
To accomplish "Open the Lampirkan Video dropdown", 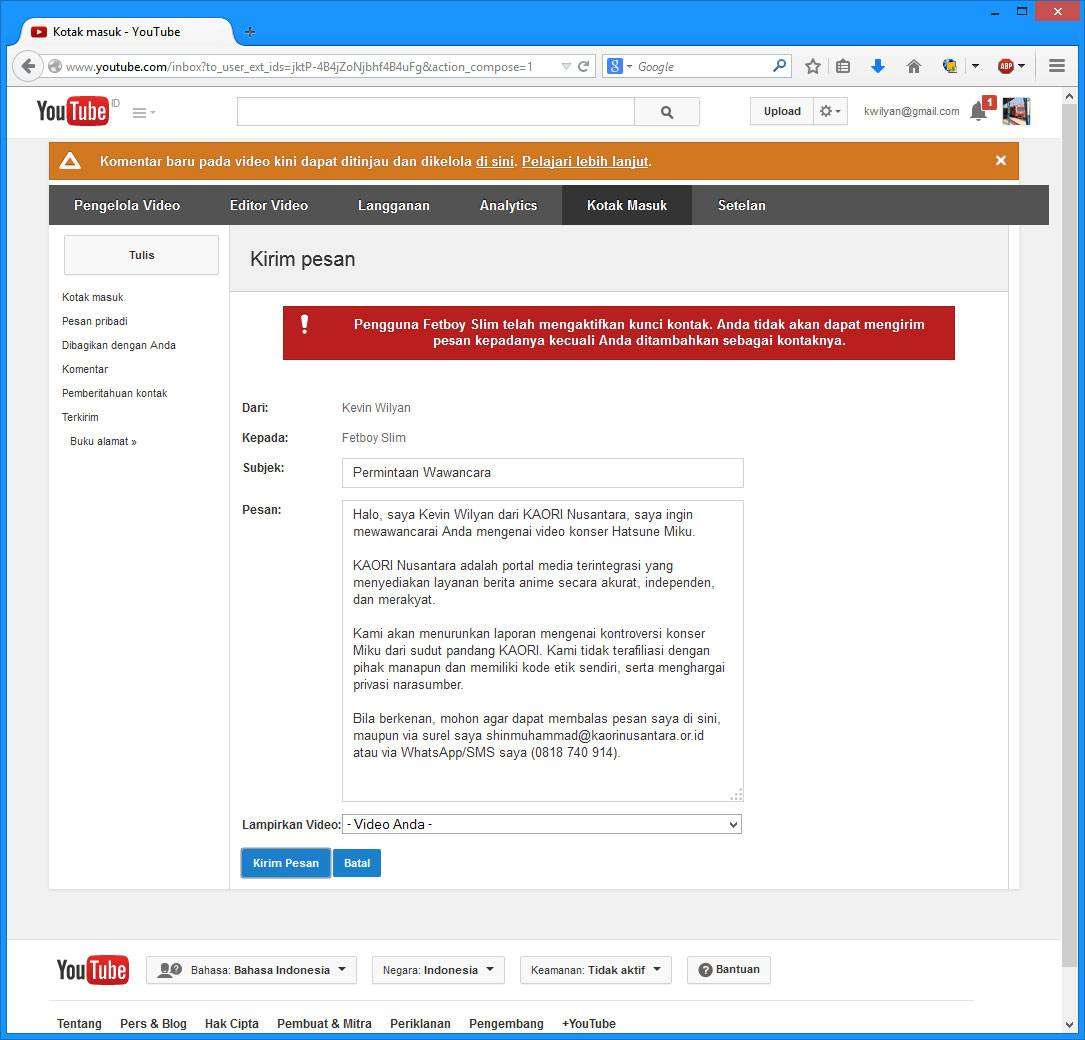I will click(542, 824).
